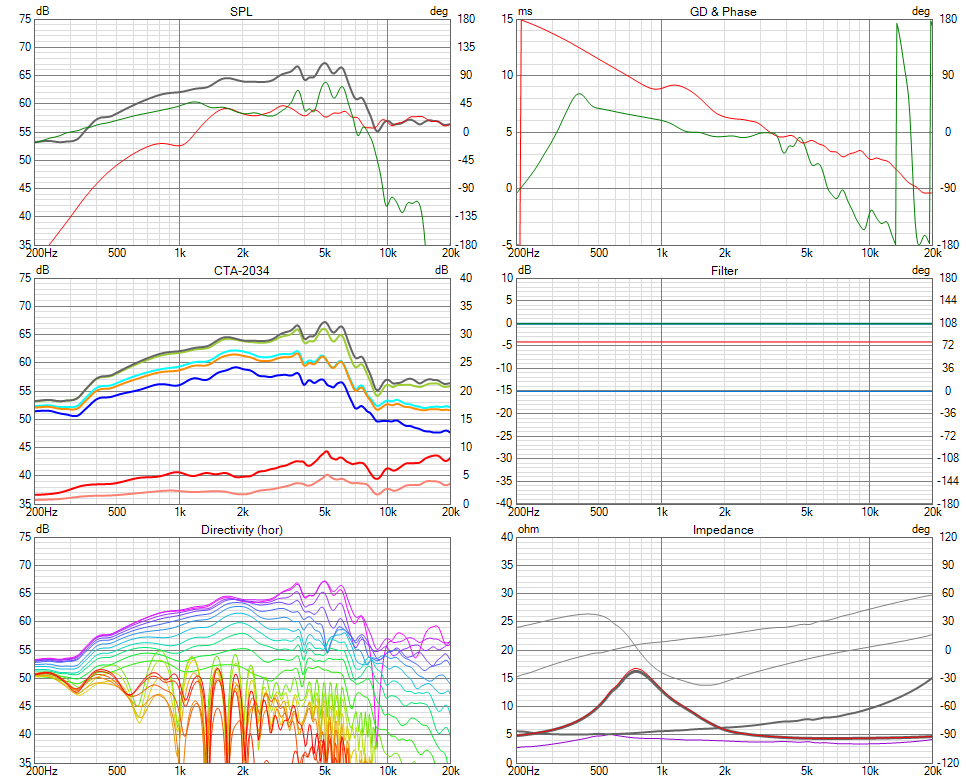Click the SPL chart title
Image resolution: width=966 pixels, height=779 pixels.
click(241, 12)
